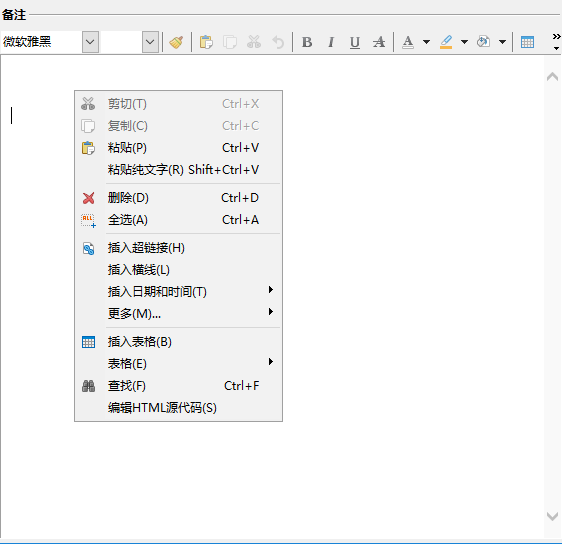Select 插入超链接(H) menu entry
562x544 pixels.
(178, 248)
